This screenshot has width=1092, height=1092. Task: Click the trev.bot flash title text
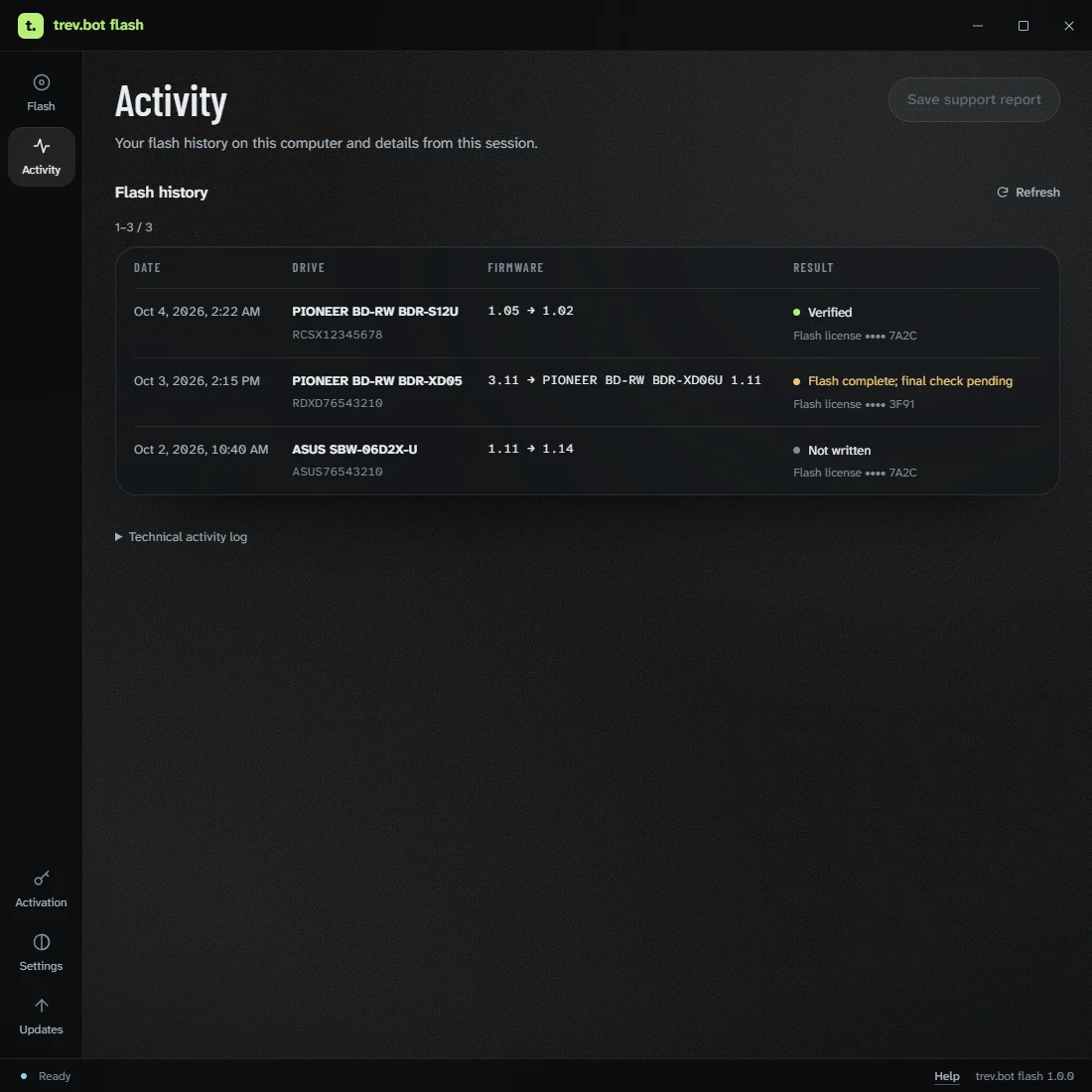pos(98,25)
